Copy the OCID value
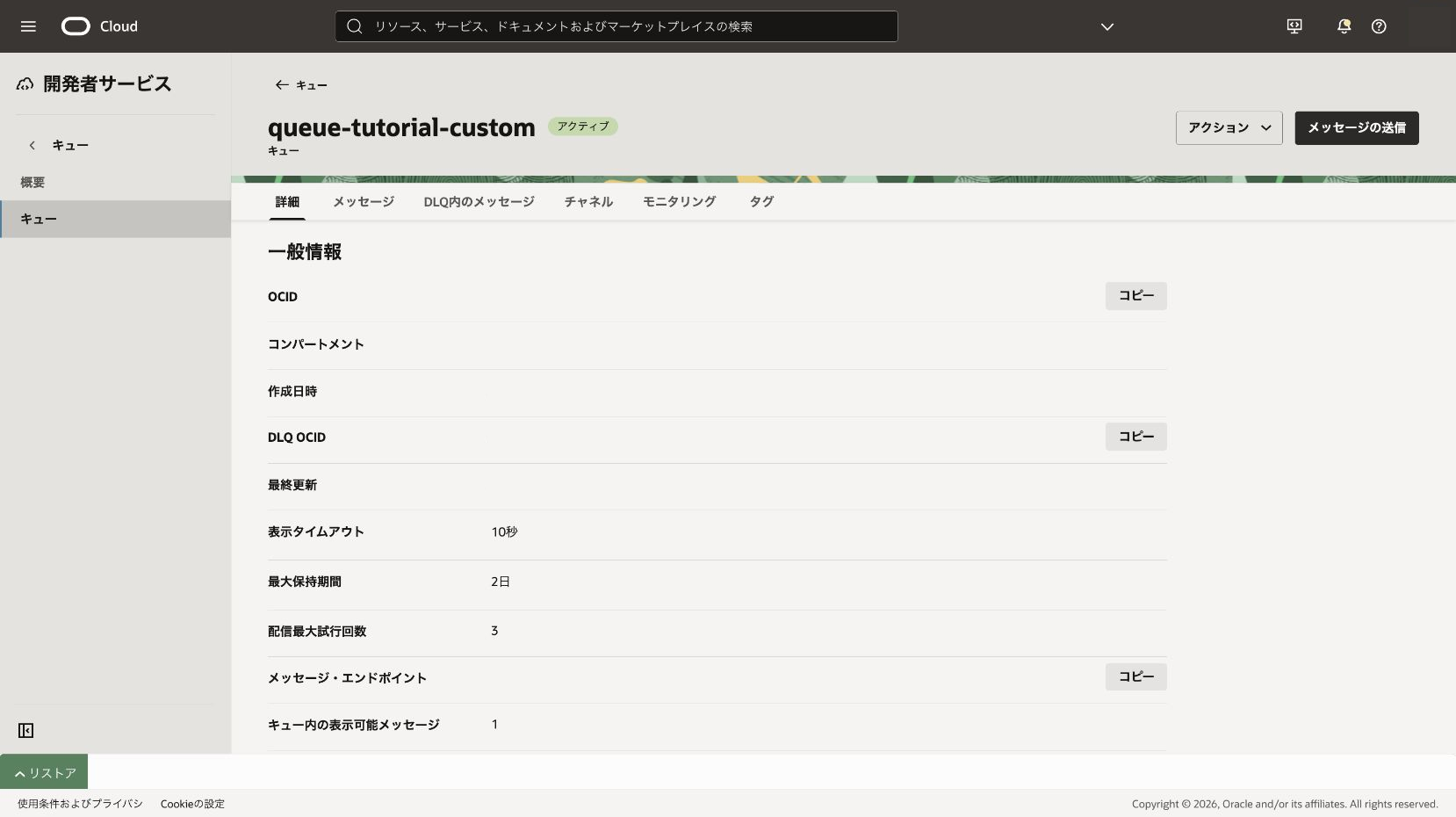Viewport: 1456px width, 817px height. (1136, 296)
